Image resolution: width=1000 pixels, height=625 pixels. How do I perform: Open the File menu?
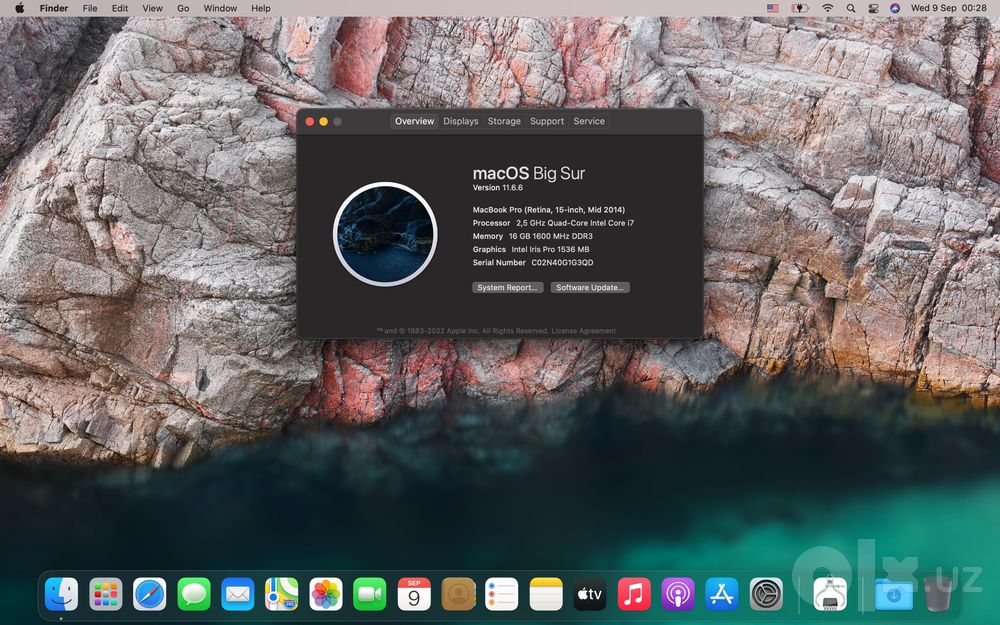90,8
